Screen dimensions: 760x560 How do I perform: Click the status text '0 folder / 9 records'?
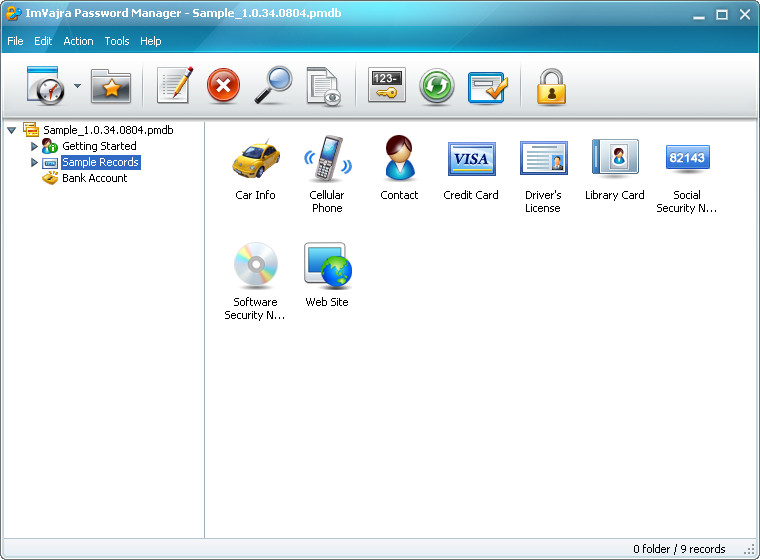[679, 549]
